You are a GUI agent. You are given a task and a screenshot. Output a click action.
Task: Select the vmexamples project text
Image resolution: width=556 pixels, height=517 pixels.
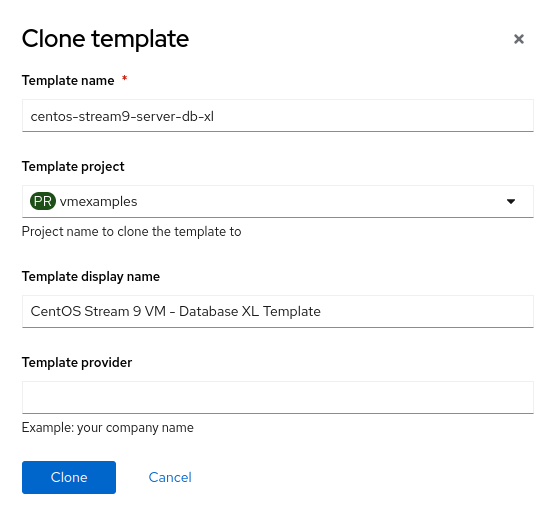(98, 201)
